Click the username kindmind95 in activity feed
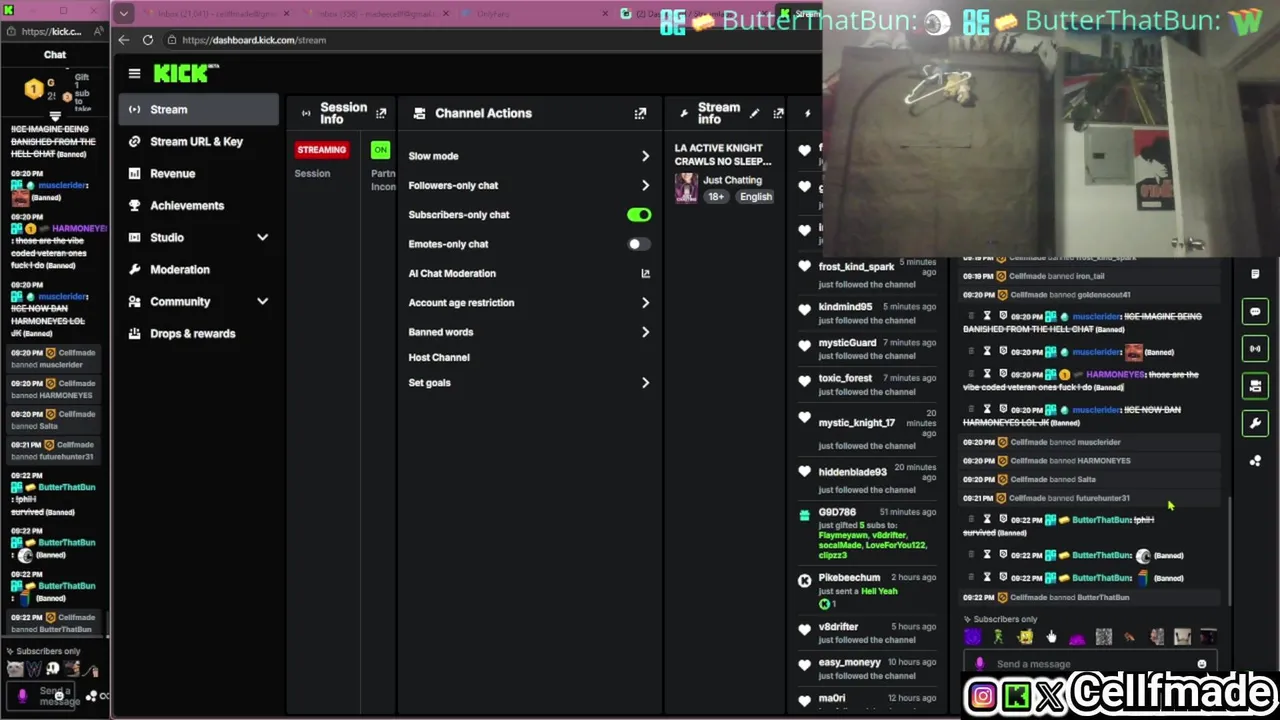1280x720 pixels. click(x=845, y=307)
